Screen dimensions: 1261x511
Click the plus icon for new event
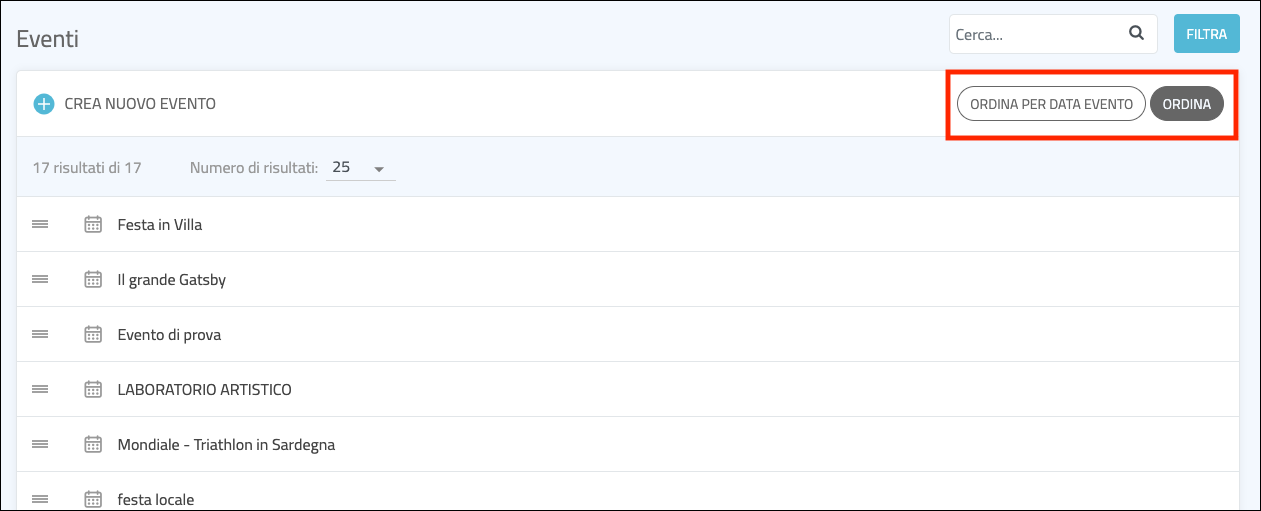click(x=44, y=104)
